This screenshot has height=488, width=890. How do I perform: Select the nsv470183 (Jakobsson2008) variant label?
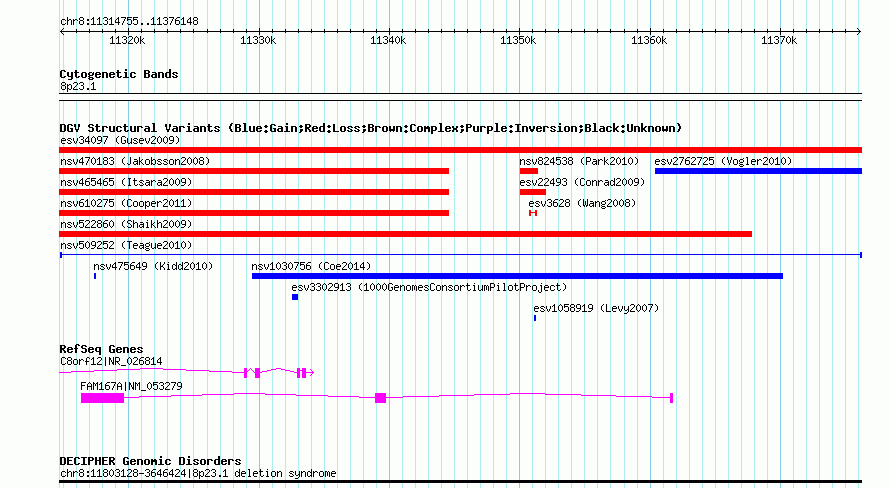[135, 161]
